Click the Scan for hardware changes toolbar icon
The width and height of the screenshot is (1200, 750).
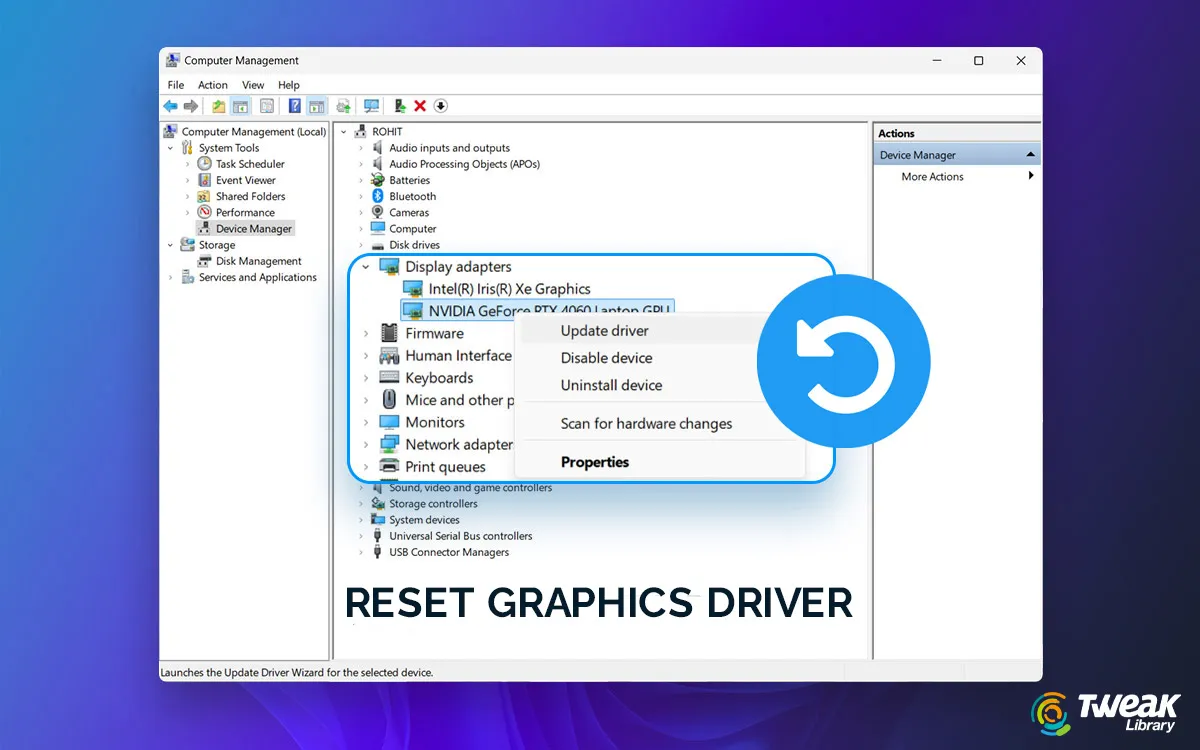(x=371, y=106)
